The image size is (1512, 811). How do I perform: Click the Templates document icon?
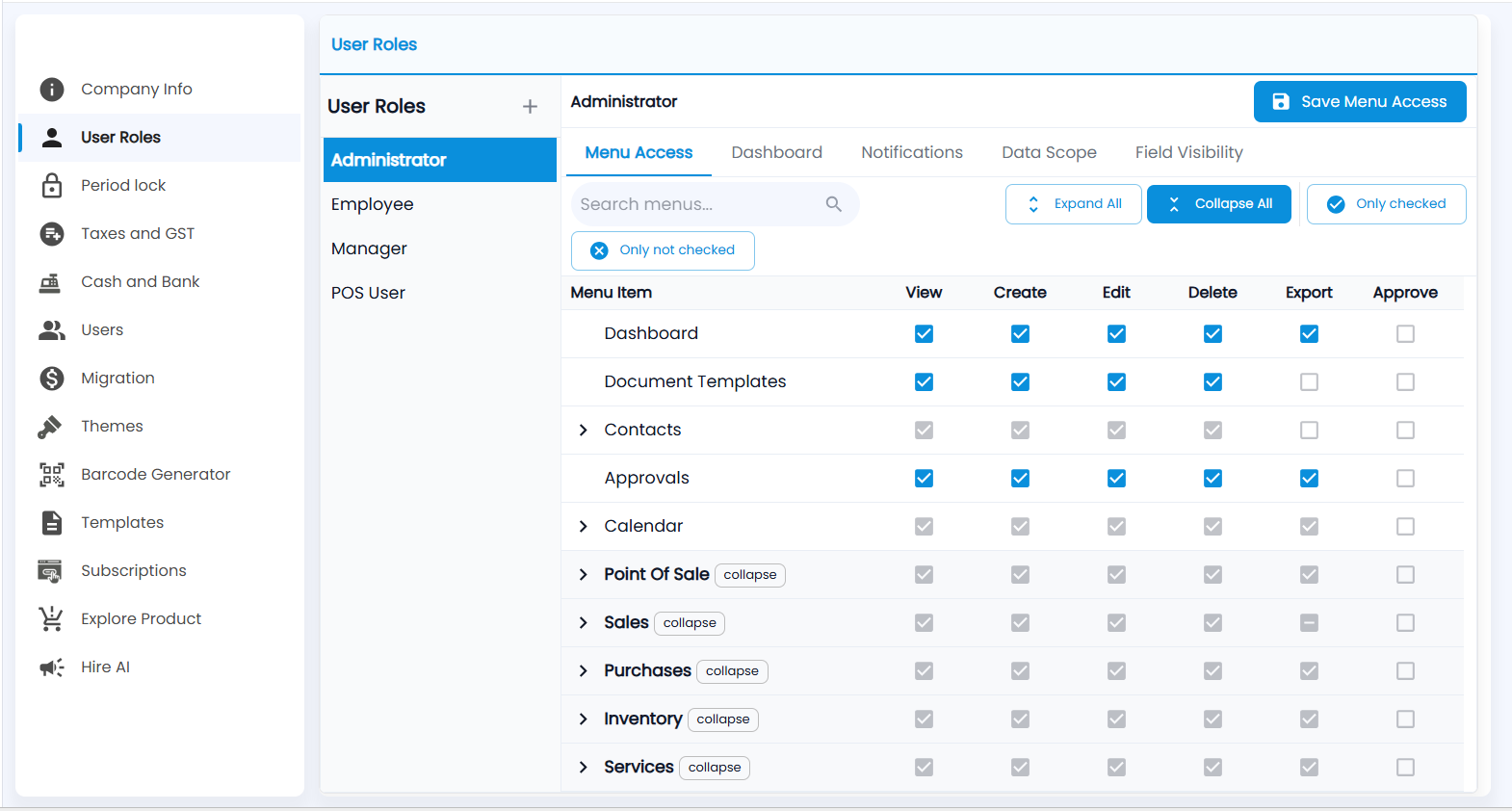(52, 523)
